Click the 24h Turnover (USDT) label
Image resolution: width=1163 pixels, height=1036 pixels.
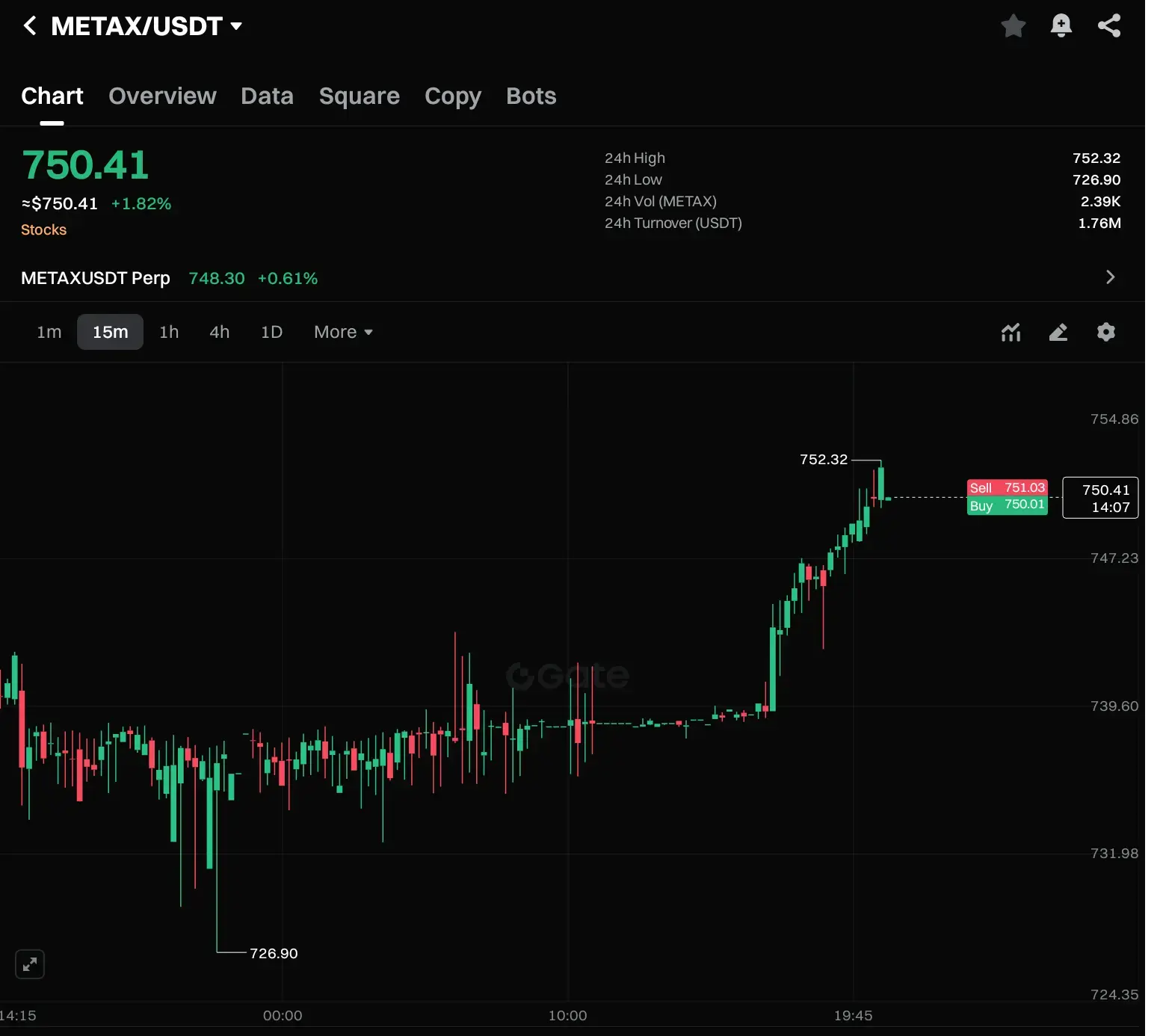coord(673,223)
